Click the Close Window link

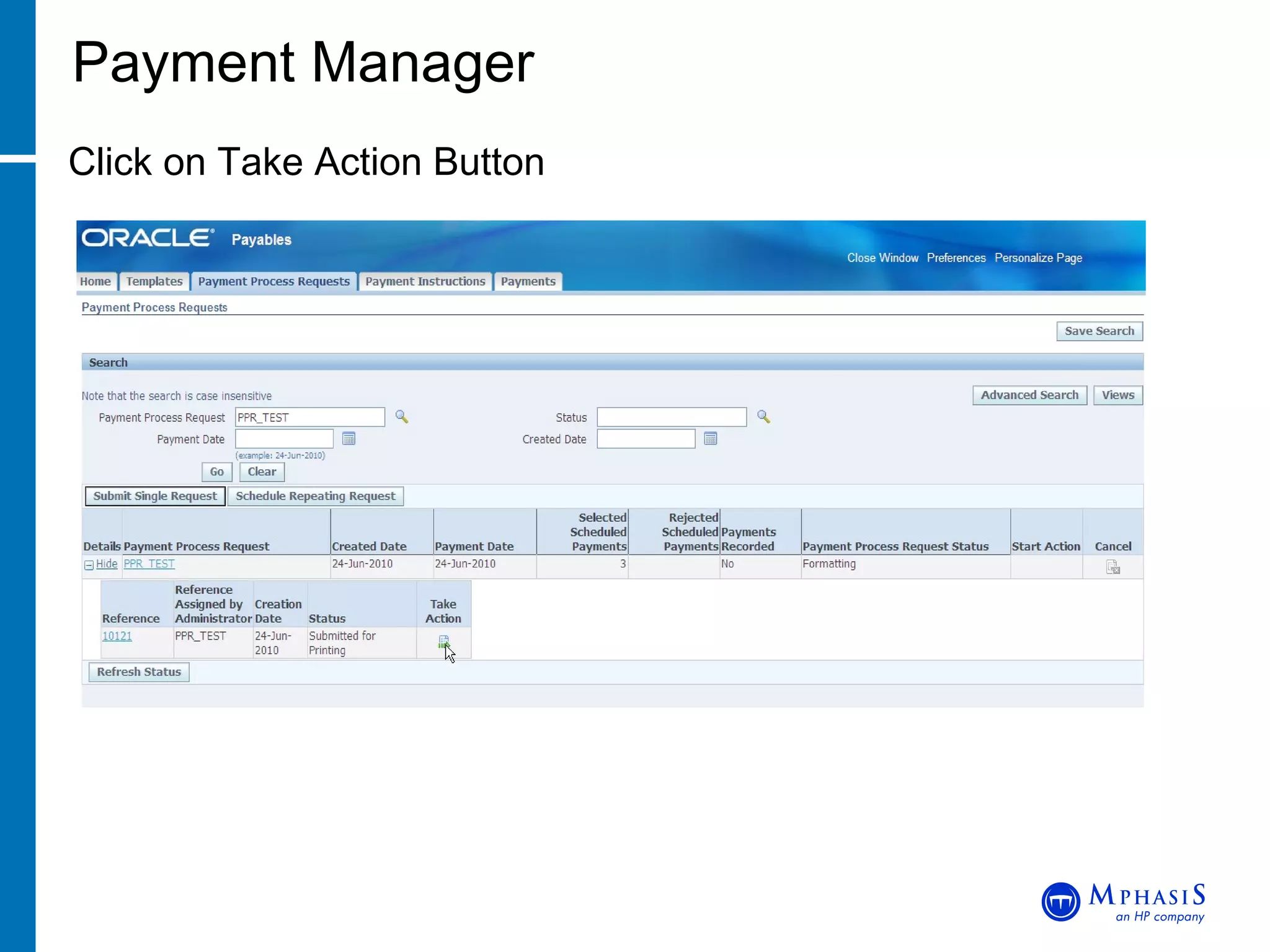(882, 258)
